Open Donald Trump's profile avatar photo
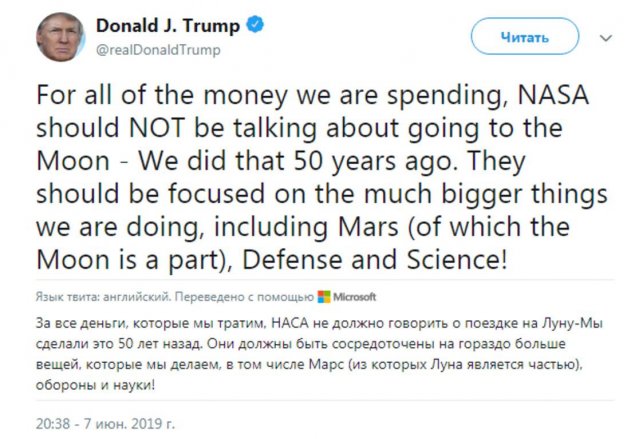631x439 pixels. [59, 36]
